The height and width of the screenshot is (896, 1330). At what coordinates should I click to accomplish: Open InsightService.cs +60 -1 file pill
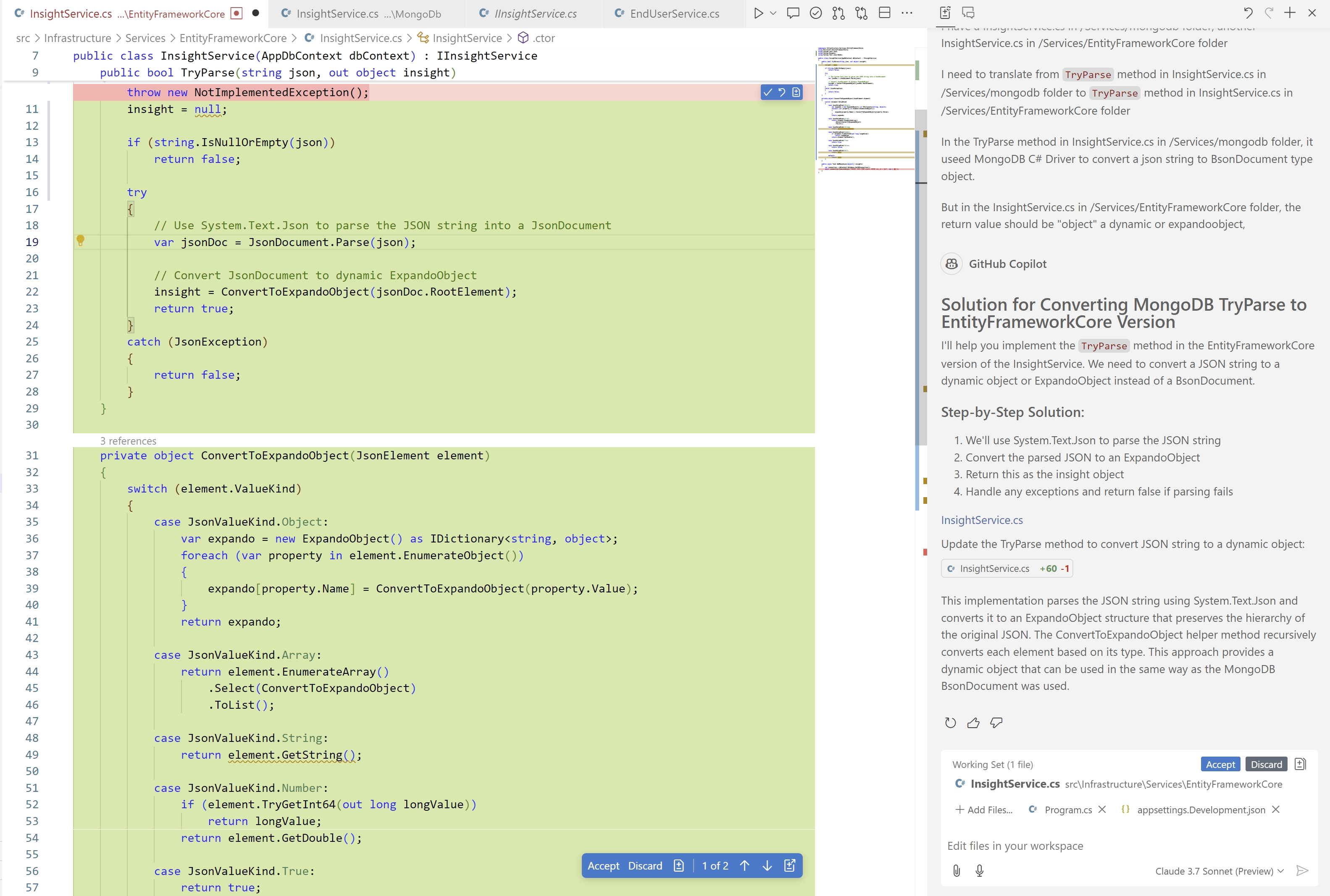click(1007, 569)
